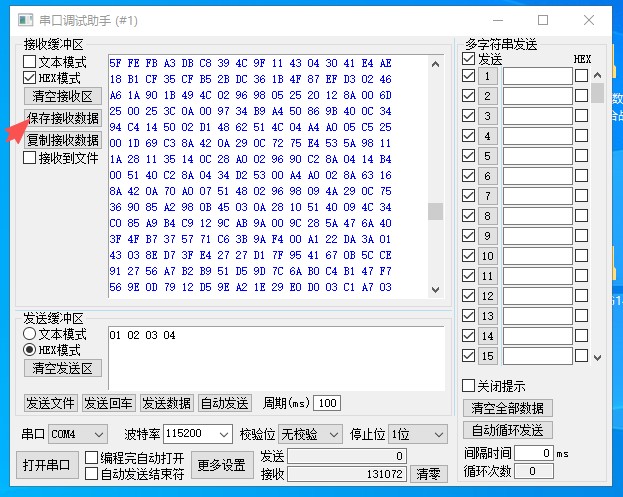Viewport: 623px width, 497px height.
Task: Uncheck HEX模式 checkbox in receive buffer
Action: (29, 77)
